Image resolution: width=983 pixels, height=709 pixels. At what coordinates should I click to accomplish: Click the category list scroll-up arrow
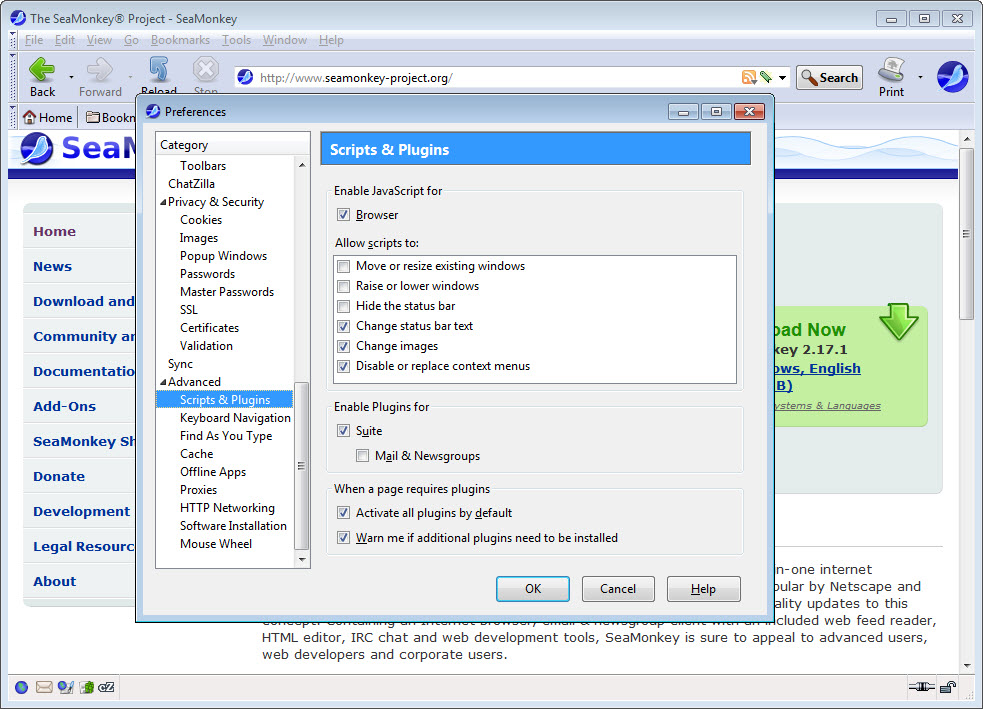tap(302, 165)
